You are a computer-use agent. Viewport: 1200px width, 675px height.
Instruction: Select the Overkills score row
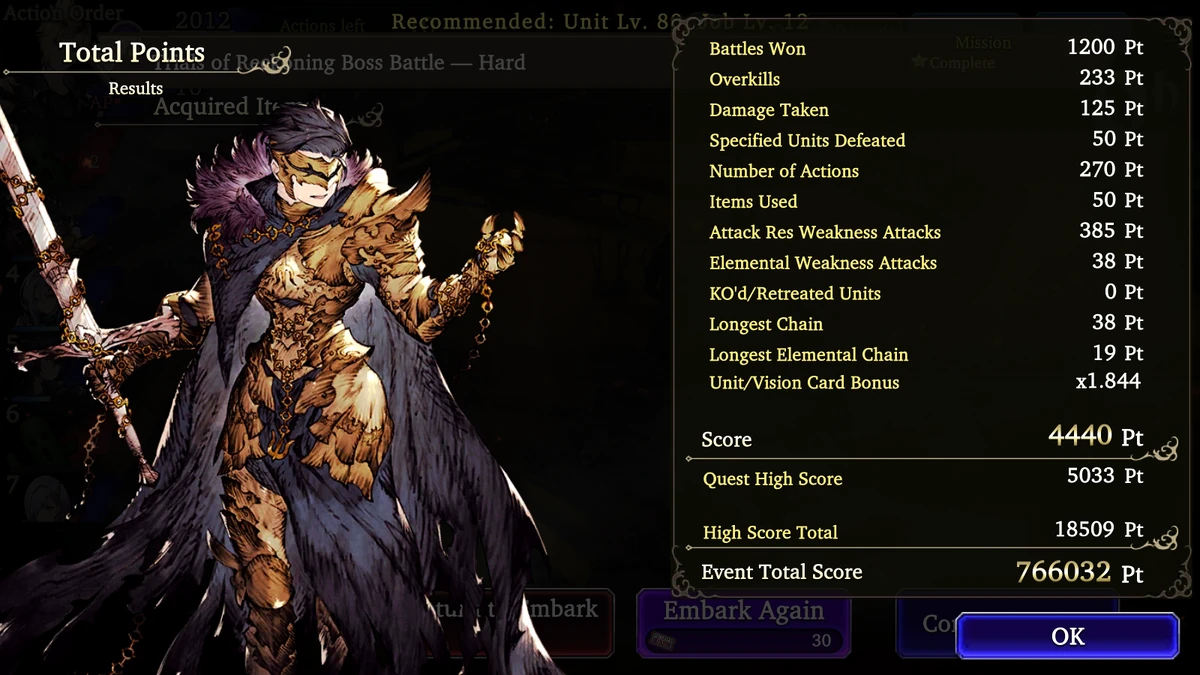pyautogui.click(x=926, y=78)
